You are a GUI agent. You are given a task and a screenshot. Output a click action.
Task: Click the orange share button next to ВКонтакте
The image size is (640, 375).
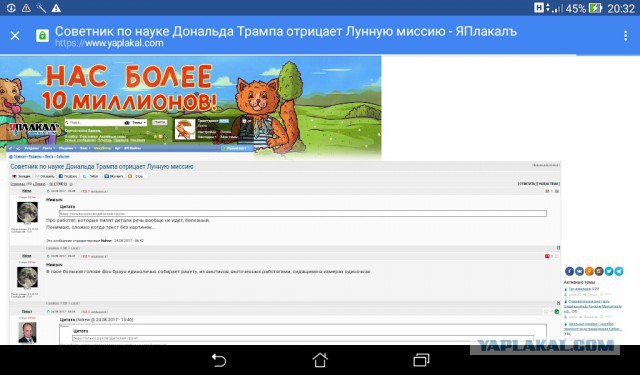[x=137, y=176]
